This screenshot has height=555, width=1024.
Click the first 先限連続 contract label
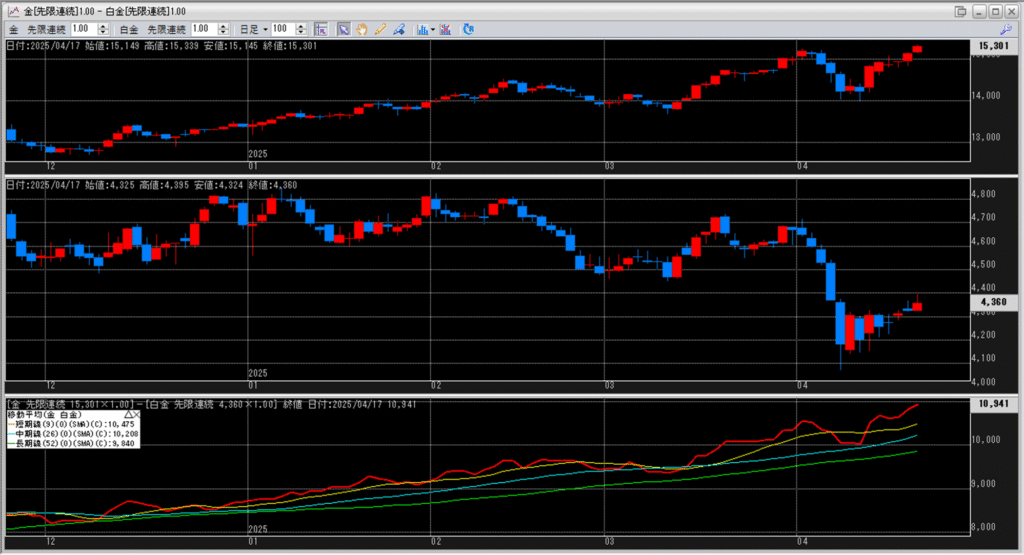coord(48,29)
